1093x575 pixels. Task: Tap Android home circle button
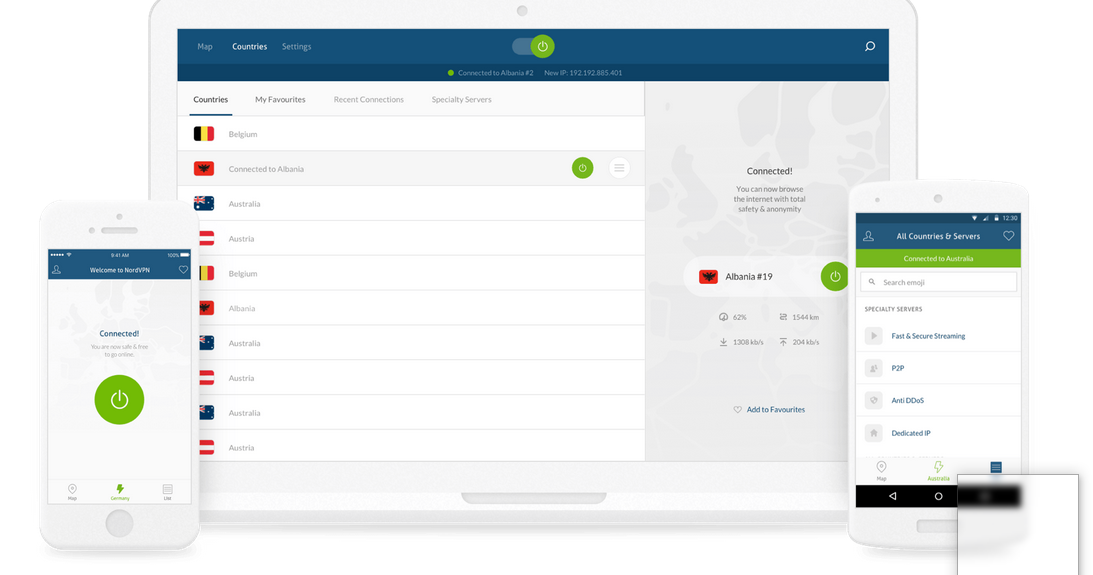pyautogui.click(x=938, y=496)
